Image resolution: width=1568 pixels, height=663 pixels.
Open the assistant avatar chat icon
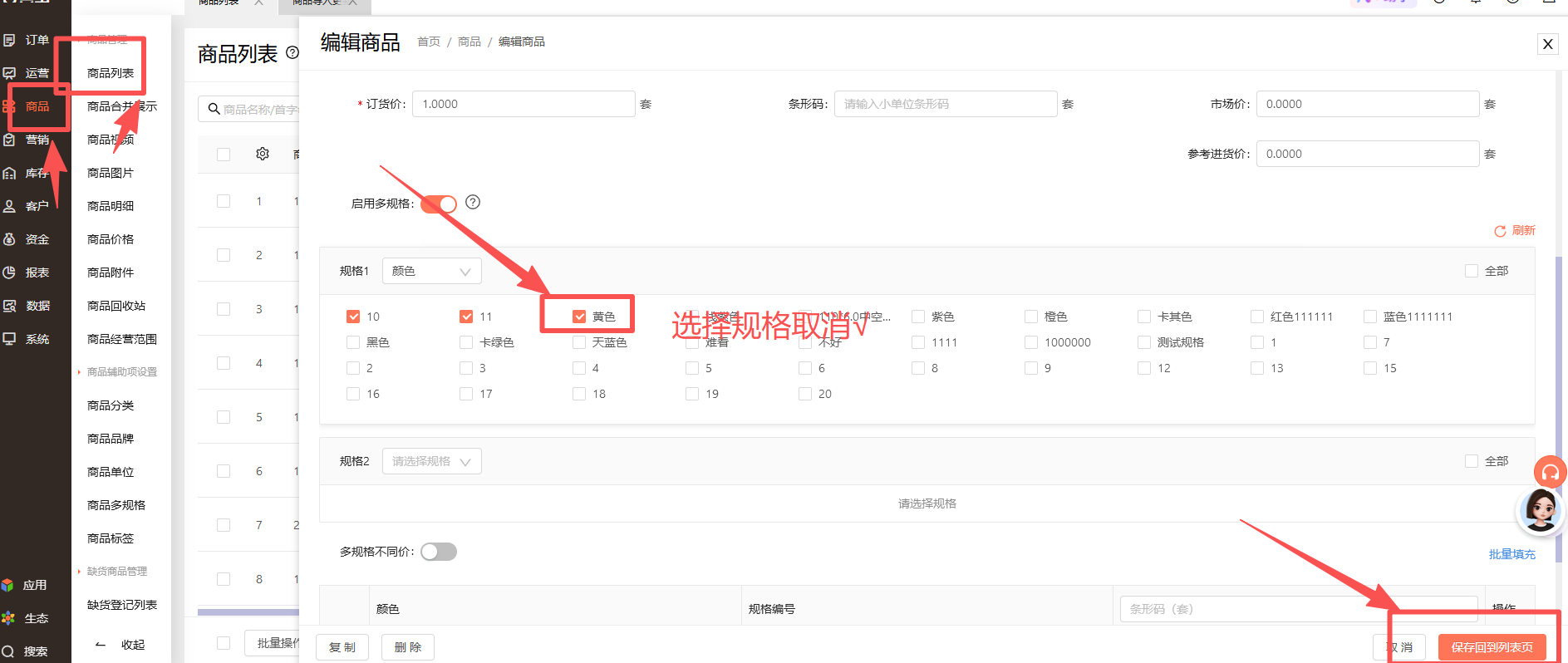point(1541,510)
